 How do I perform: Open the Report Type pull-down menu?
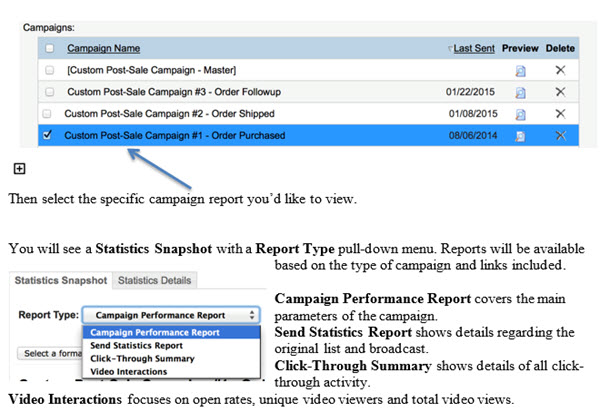click(x=174, y=314)
